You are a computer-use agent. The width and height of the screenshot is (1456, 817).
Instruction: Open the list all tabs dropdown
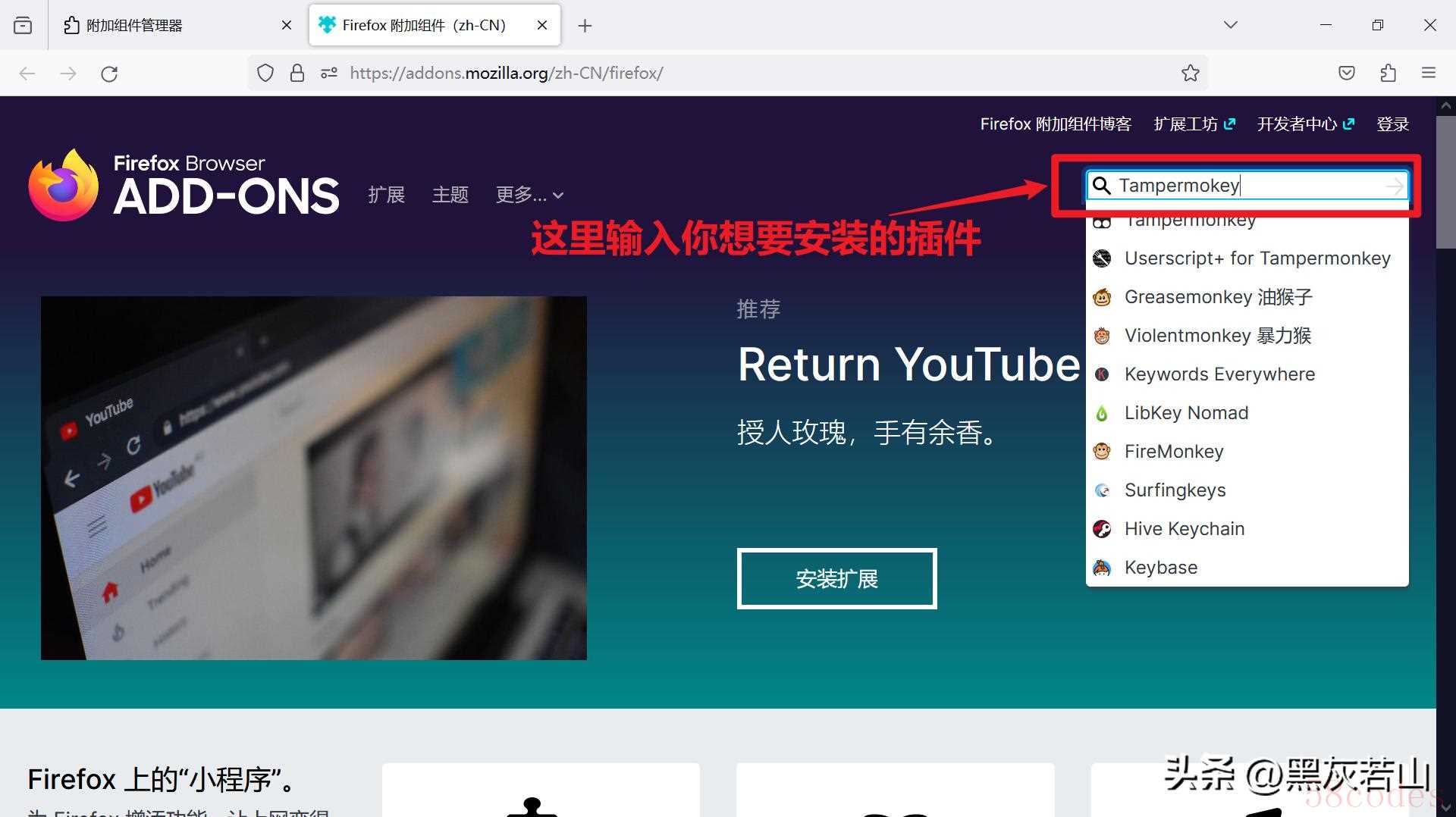[1231, 25]
